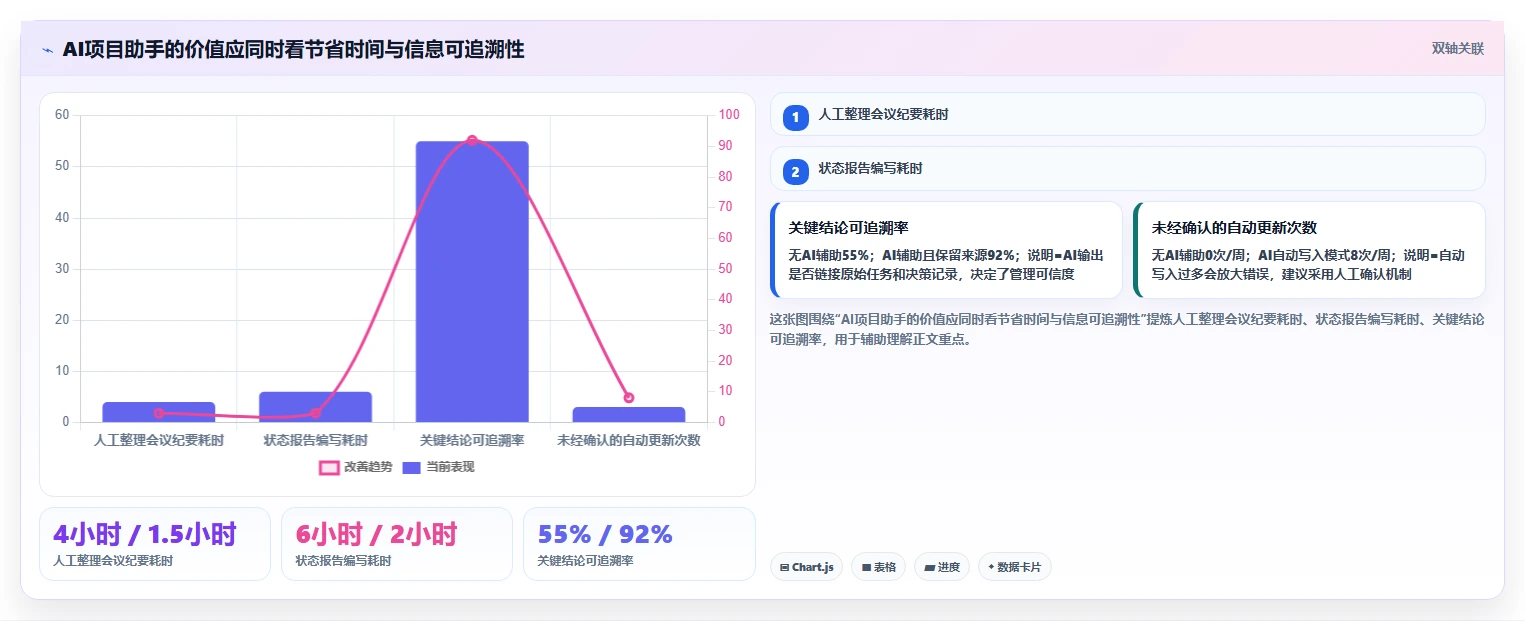Click the pink 改善趋势 legend swatch
This screenshot has width=1525, height=621.
coord(329,467)
